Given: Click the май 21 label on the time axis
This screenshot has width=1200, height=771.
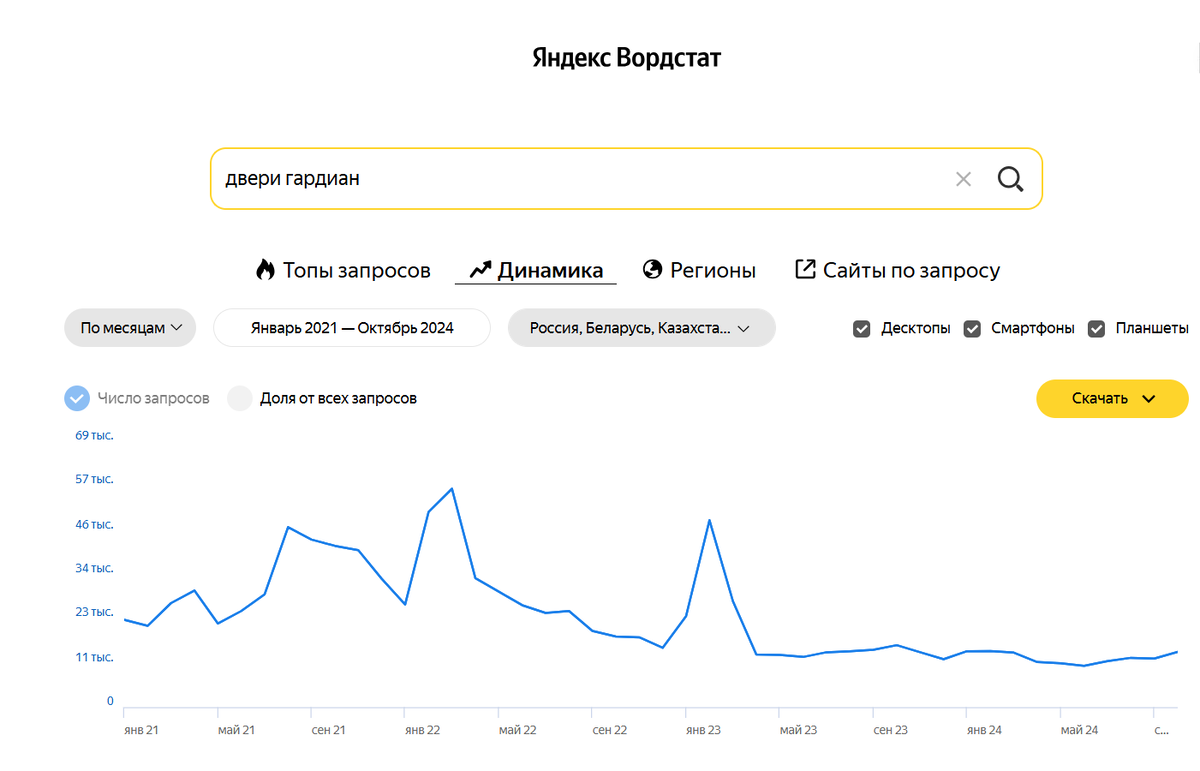Looking at the screenshot, I should (x=236, y=731).
